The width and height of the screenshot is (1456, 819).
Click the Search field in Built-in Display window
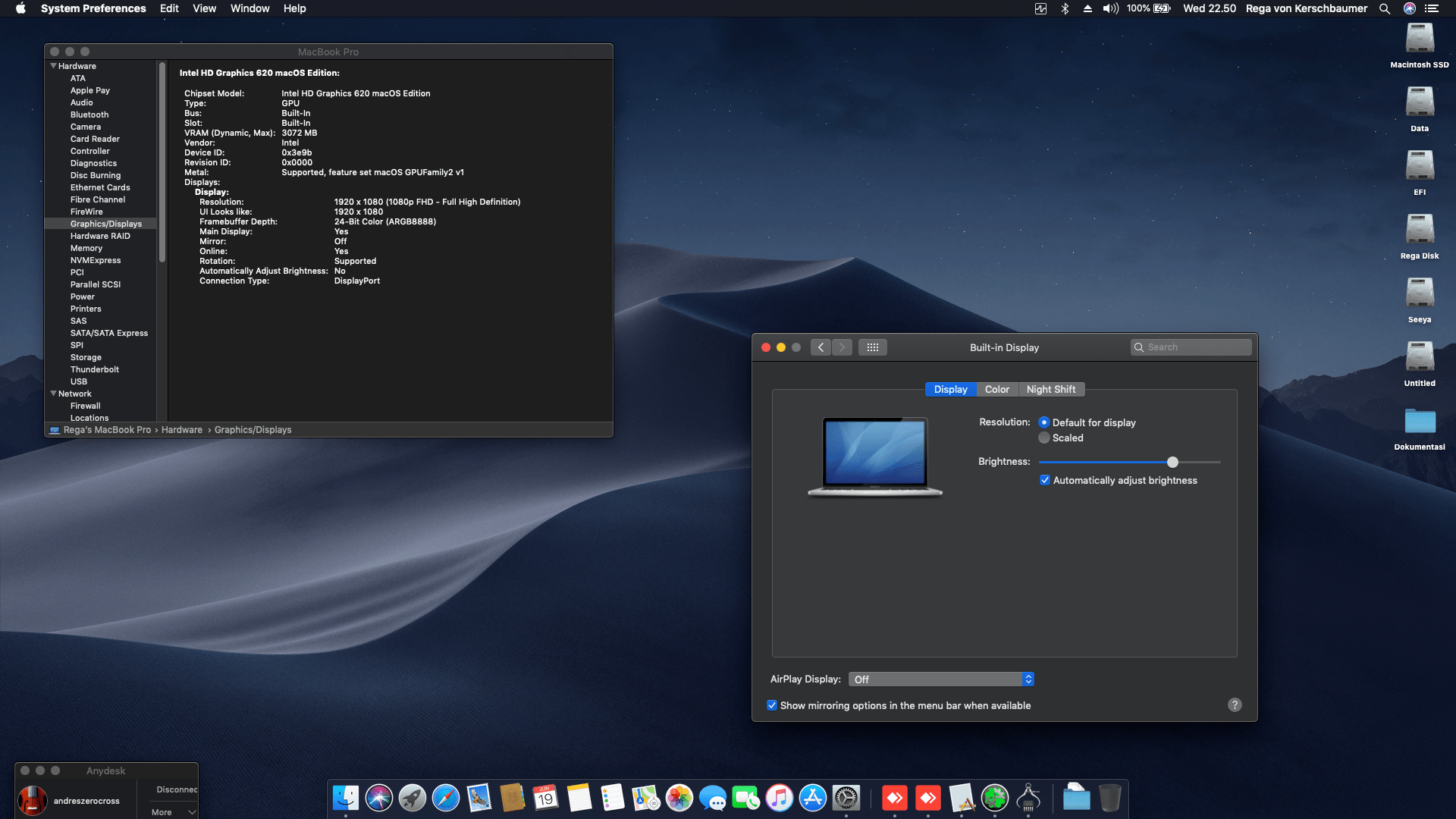tap(1191, 347)
